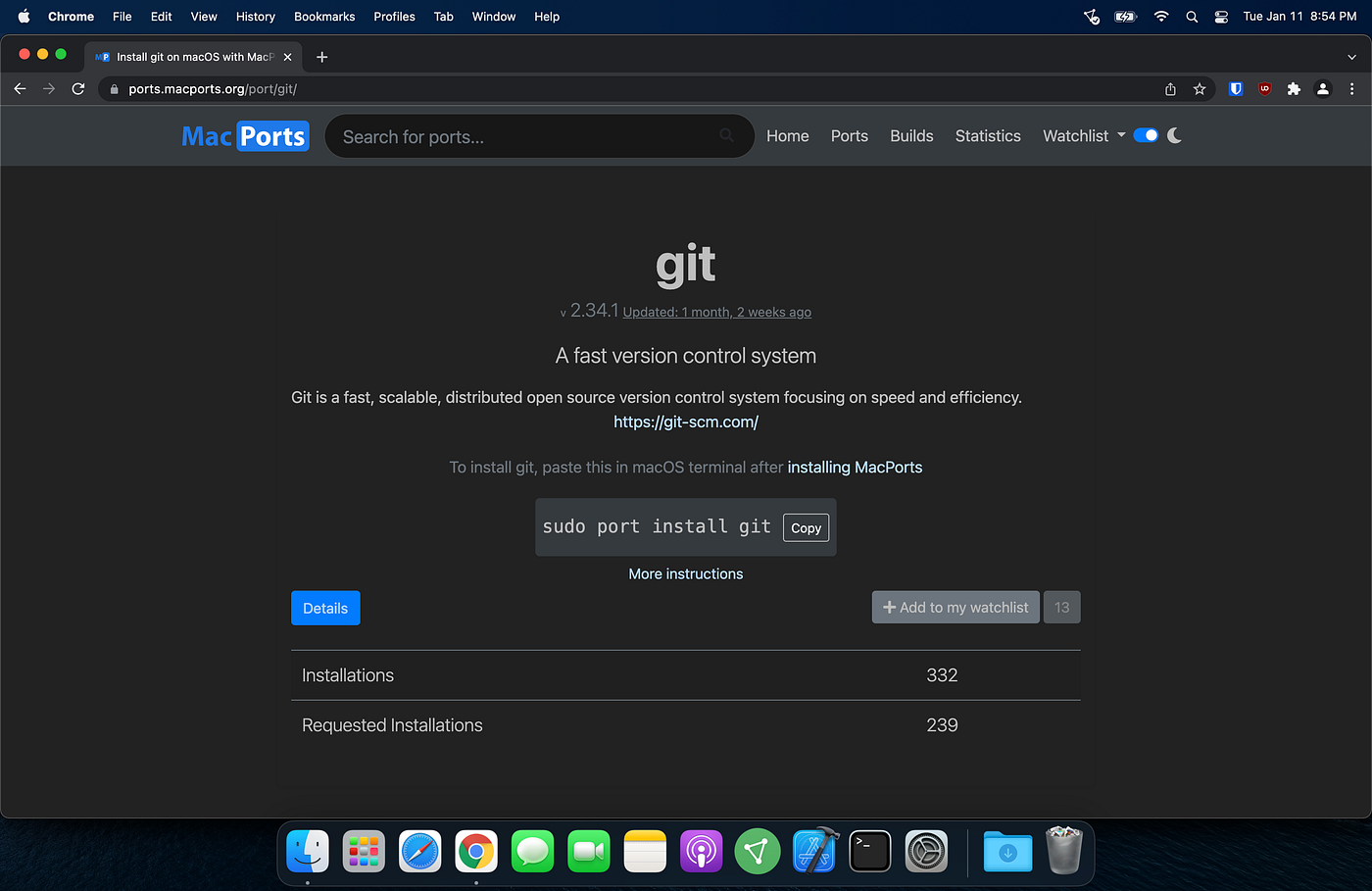Open Terminal from the dock
Screen dimensions: 1372x891
(x=870, y=851)
